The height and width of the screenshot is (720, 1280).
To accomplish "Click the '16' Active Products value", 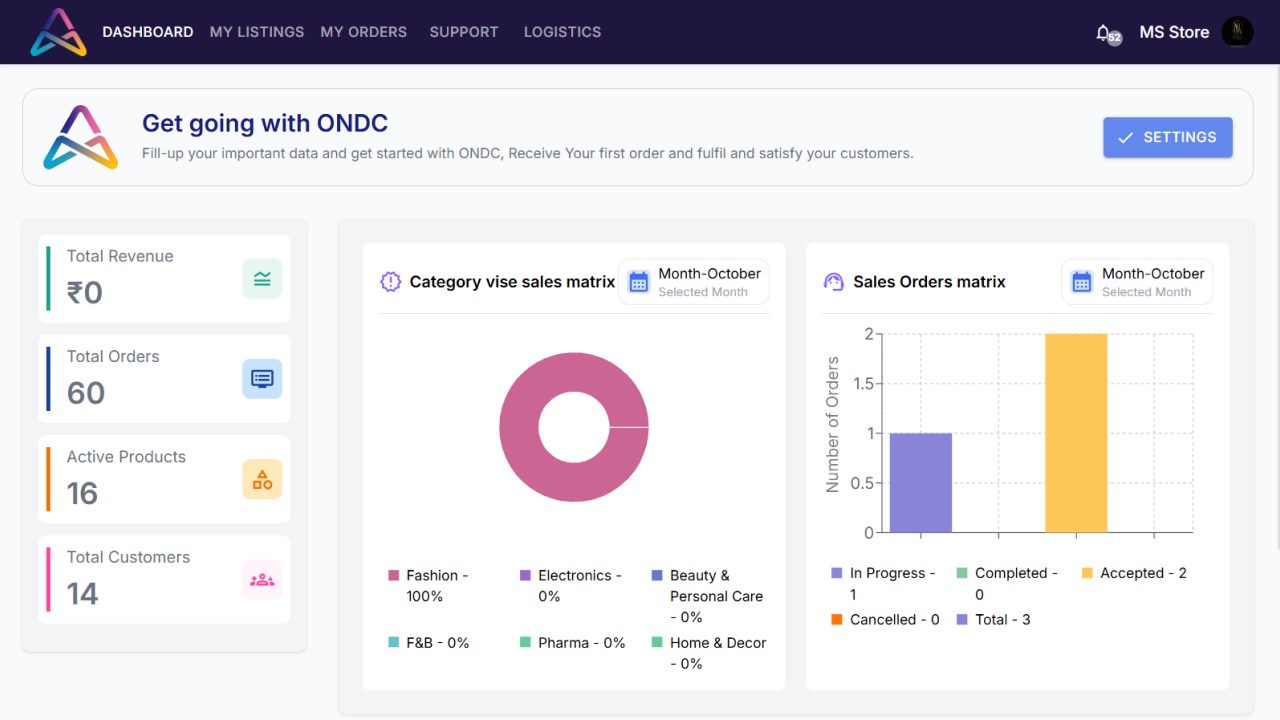I will click(x=82, y=493).
